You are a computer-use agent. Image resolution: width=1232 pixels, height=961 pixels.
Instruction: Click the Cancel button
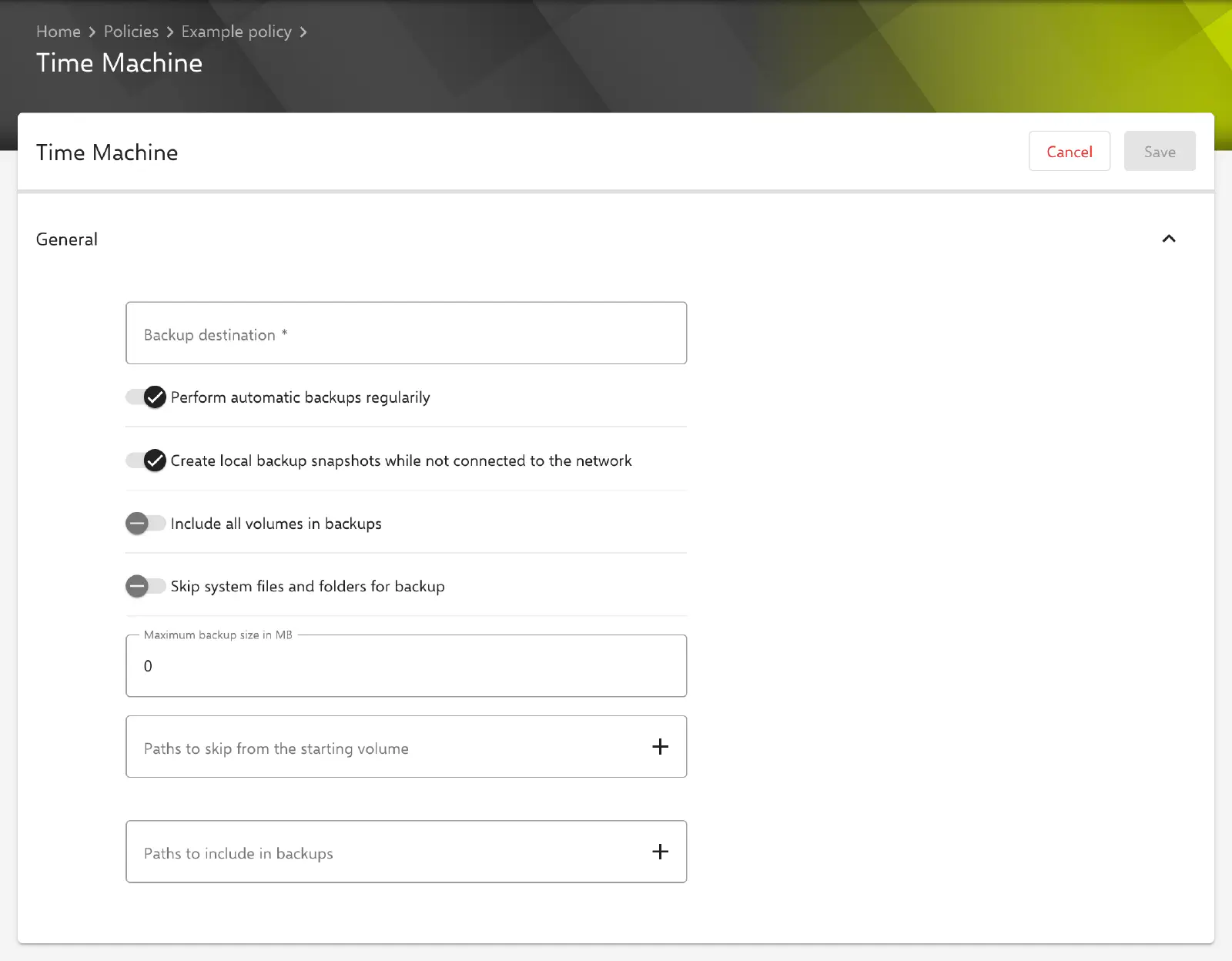[x=1070, y=152]
